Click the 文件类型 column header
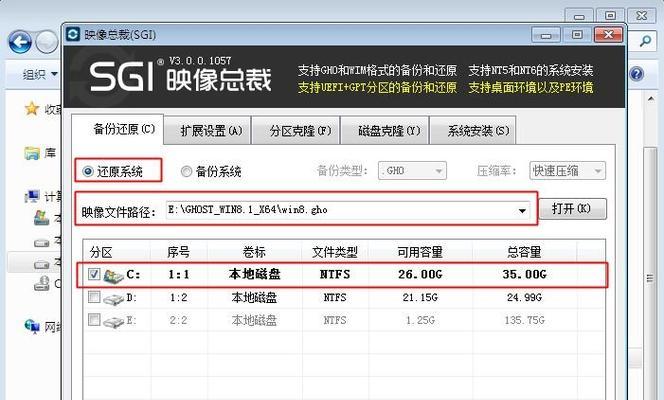The height and width of the screenshot is (400, 664). click(335, 253)
